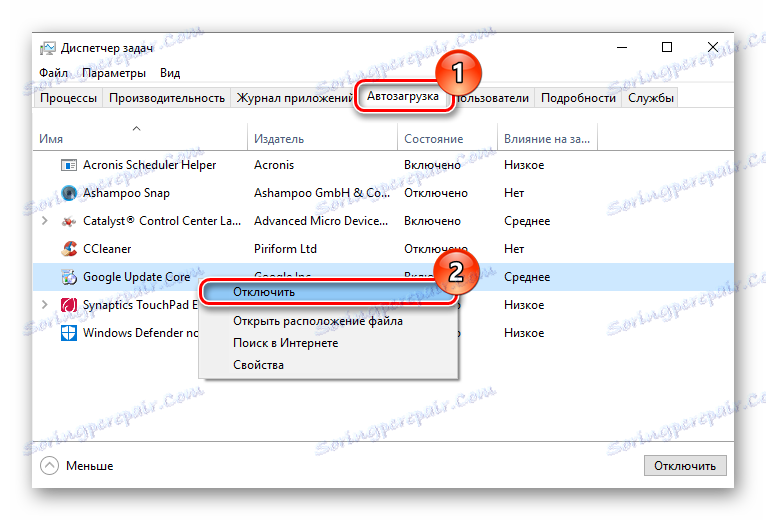Screen dimensions: 766x520
Task: Sort by the Имя column header
Action: pos(140,137)
